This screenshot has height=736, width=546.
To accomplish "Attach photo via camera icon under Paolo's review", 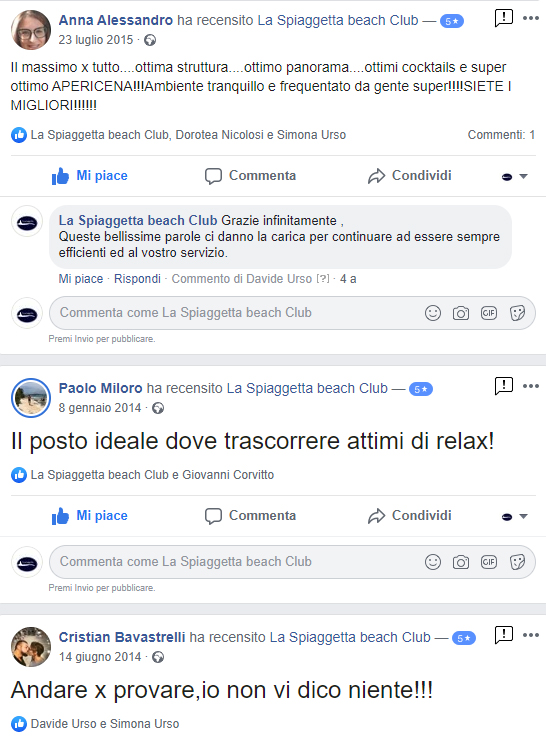I will pos(461,562).
